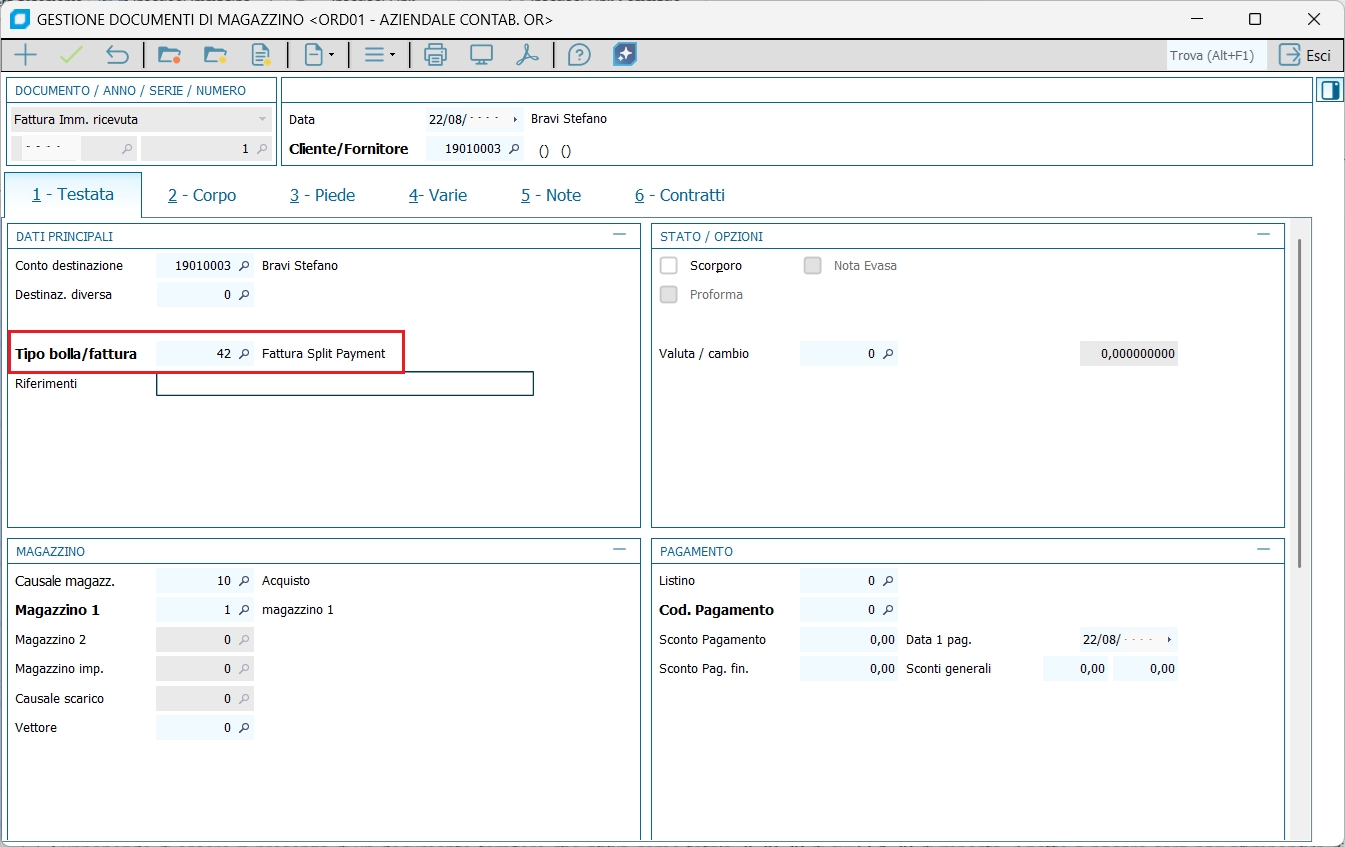Collapse the Dati Principali panel
The width and height of the screenshot is (1345, 847).
[x=620, y=235]
